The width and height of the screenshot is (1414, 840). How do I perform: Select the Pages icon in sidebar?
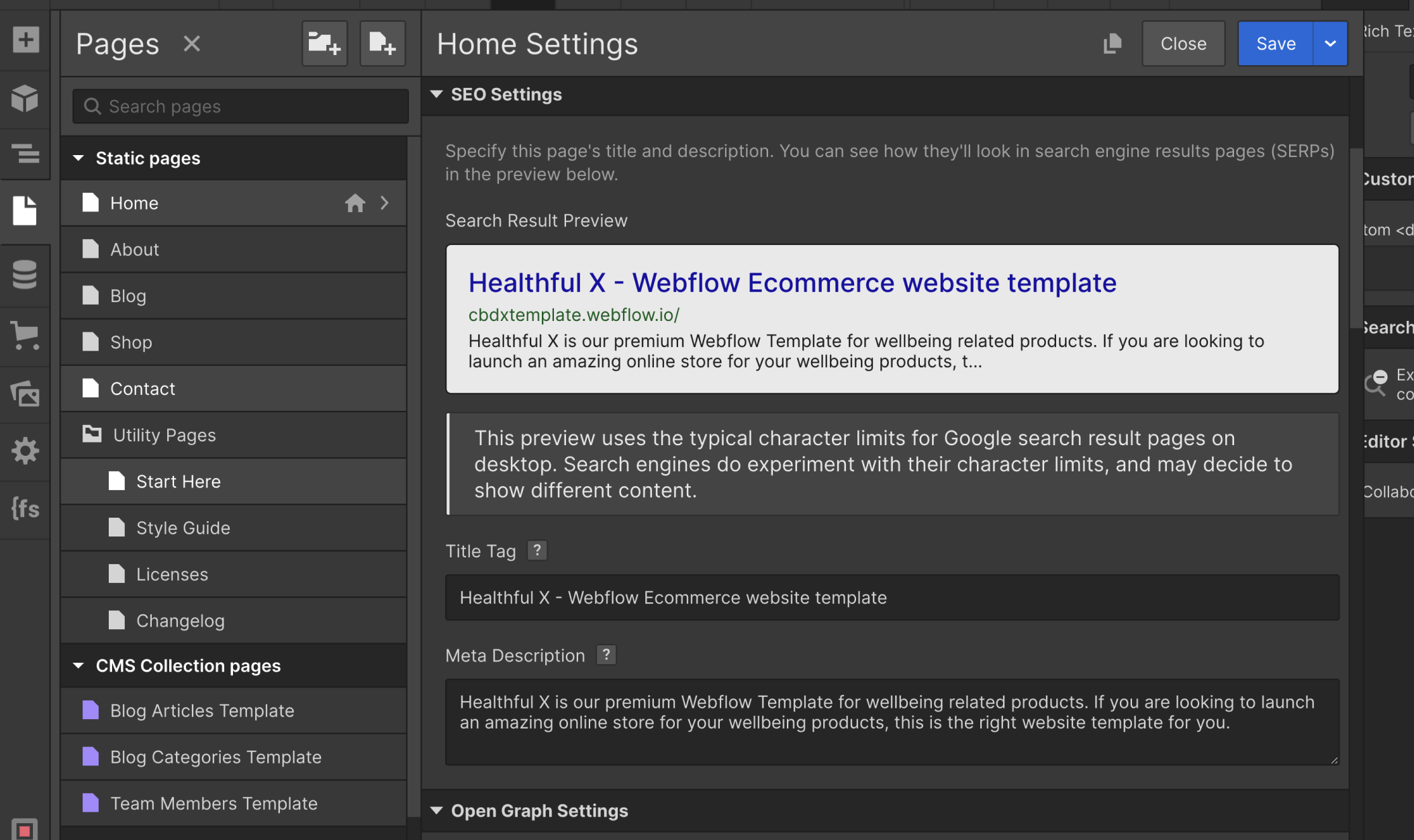coord(25,211)
